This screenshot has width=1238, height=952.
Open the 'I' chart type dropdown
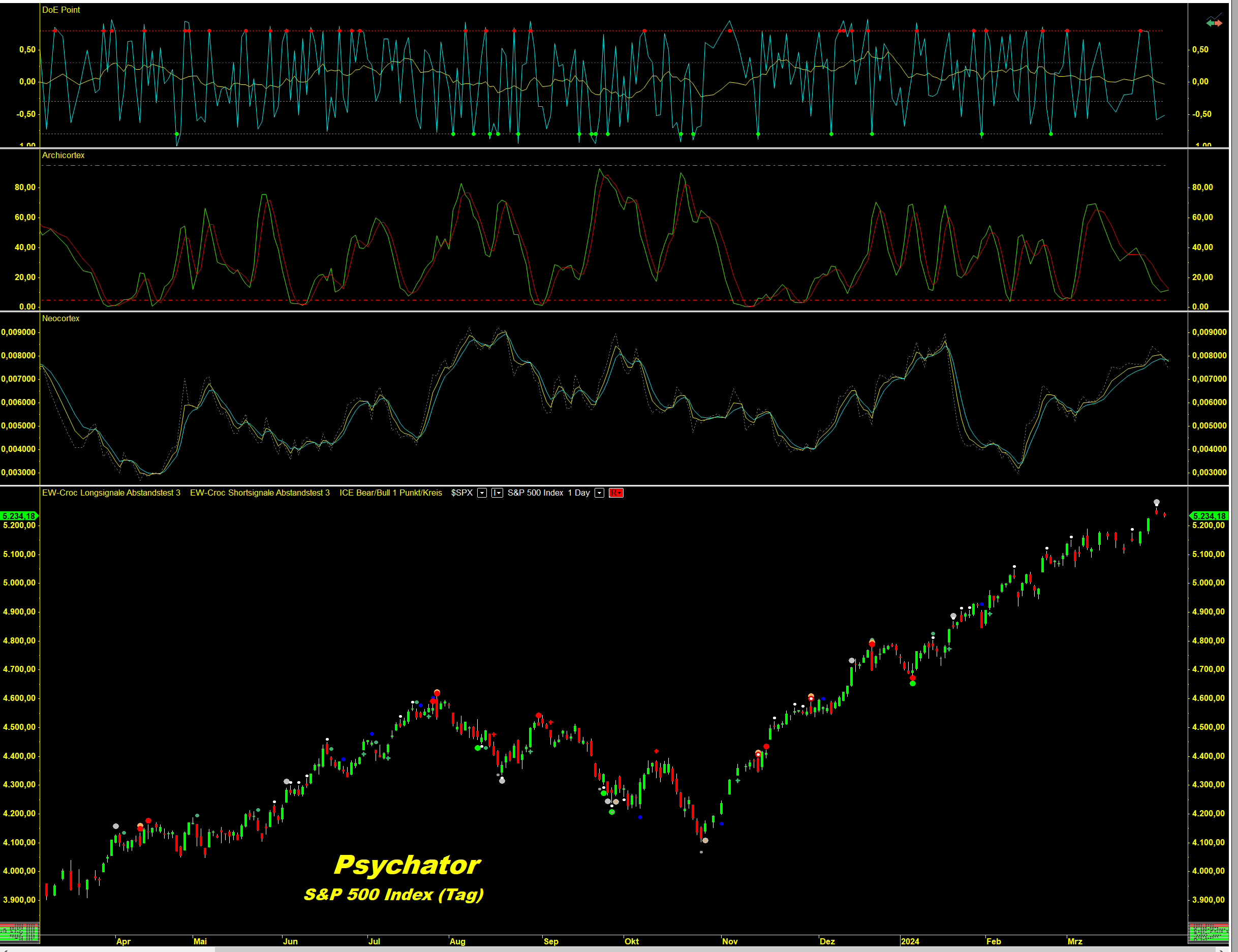497,493
